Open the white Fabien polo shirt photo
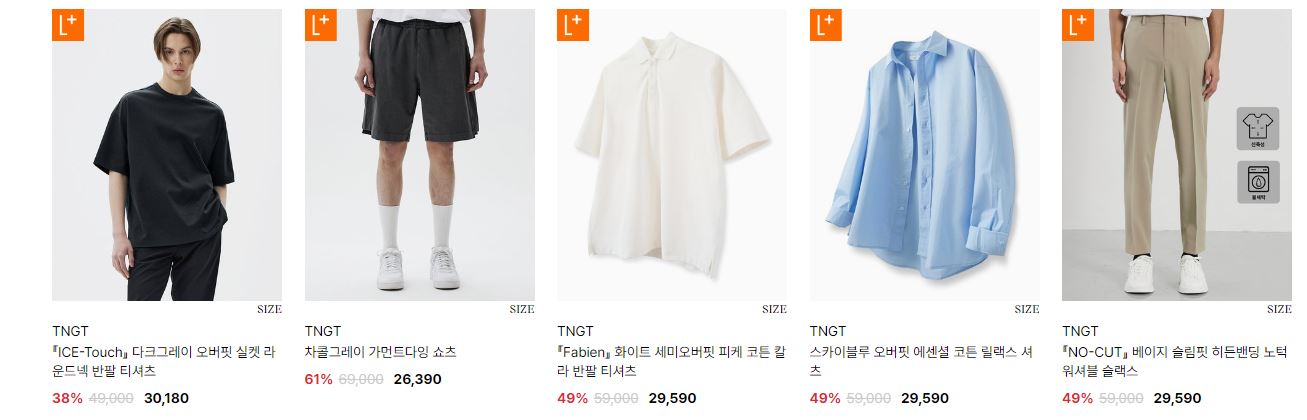 [x=672, y=155]
